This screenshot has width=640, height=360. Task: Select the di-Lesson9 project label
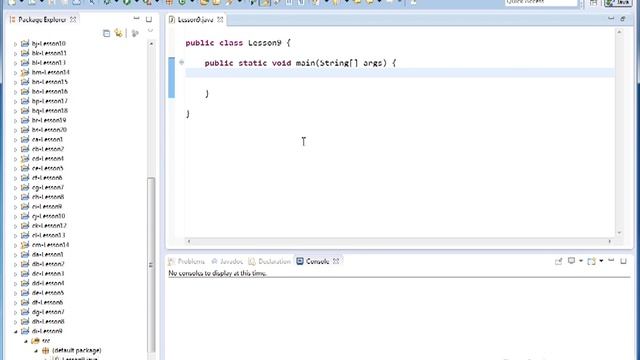[47, 331]
